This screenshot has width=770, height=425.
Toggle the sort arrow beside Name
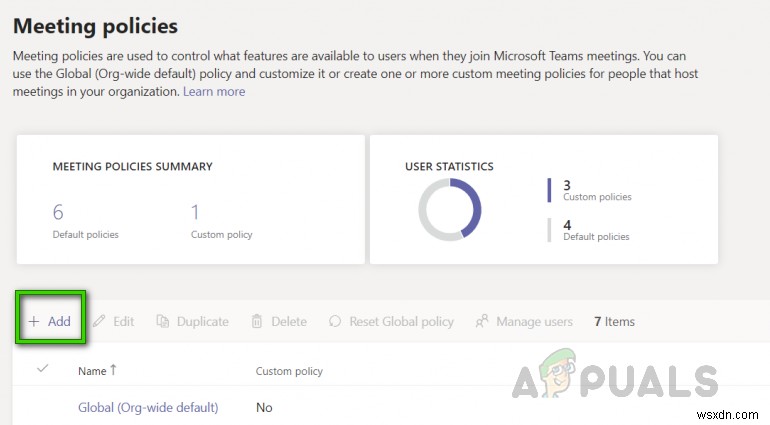[x=113, y=370]
